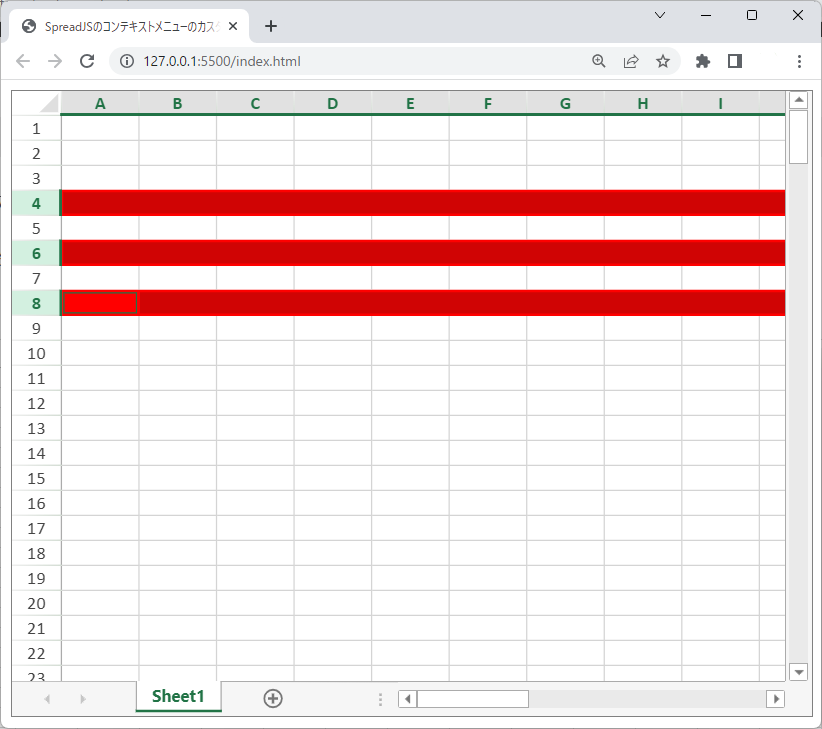
Task: Click active red cell A8
Action: (100, 303)
